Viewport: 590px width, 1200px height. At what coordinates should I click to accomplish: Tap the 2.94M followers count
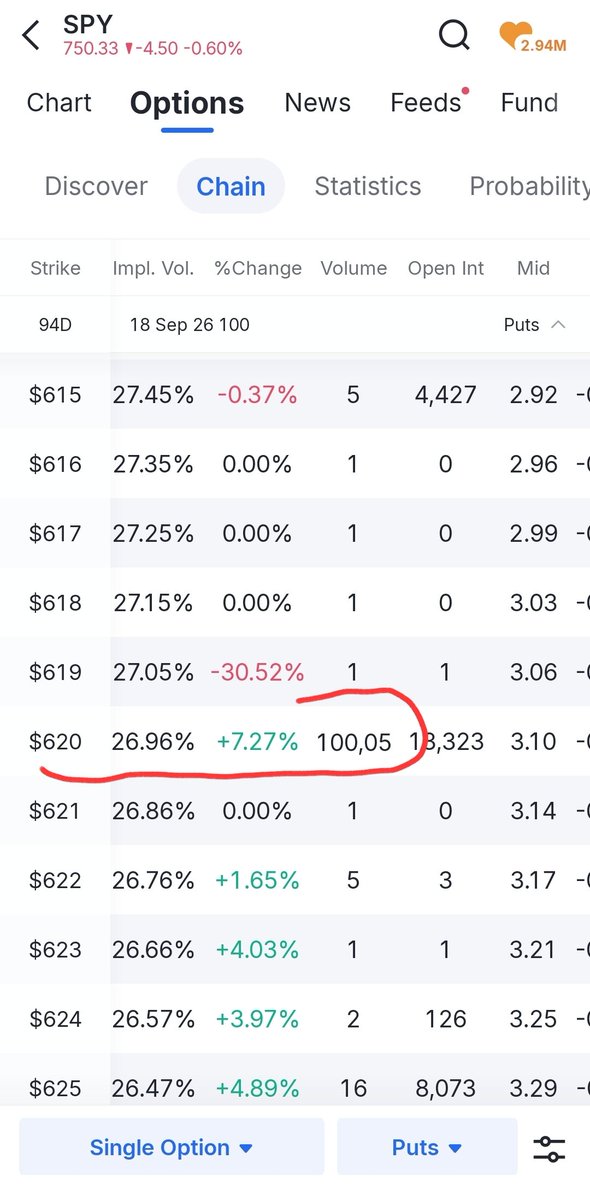point(543,46)
